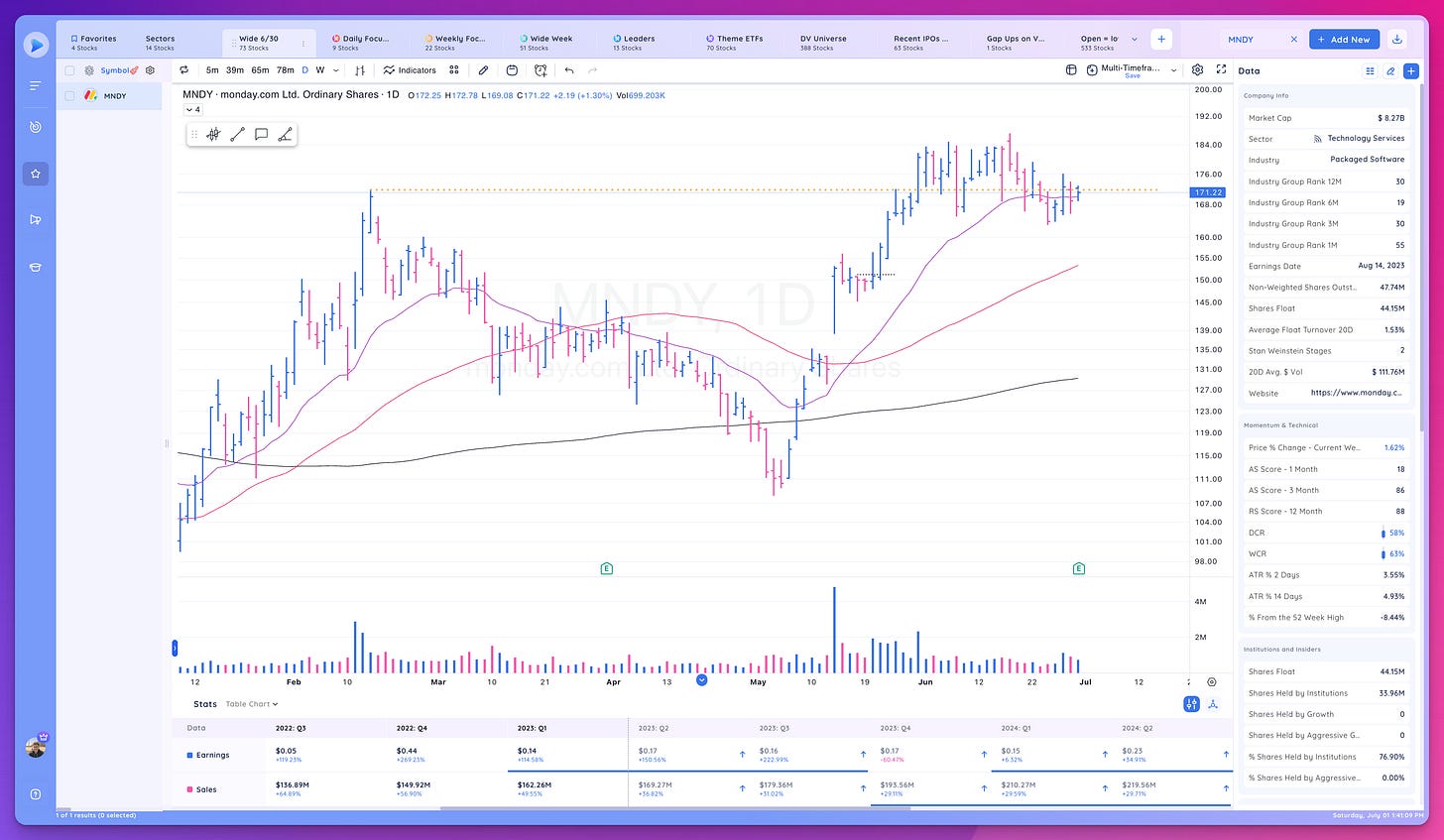Screen dimensions: 1444x840
Task: Click the sync/refresh arrows icon in chart toolbar
Action: tap(183, 70)
